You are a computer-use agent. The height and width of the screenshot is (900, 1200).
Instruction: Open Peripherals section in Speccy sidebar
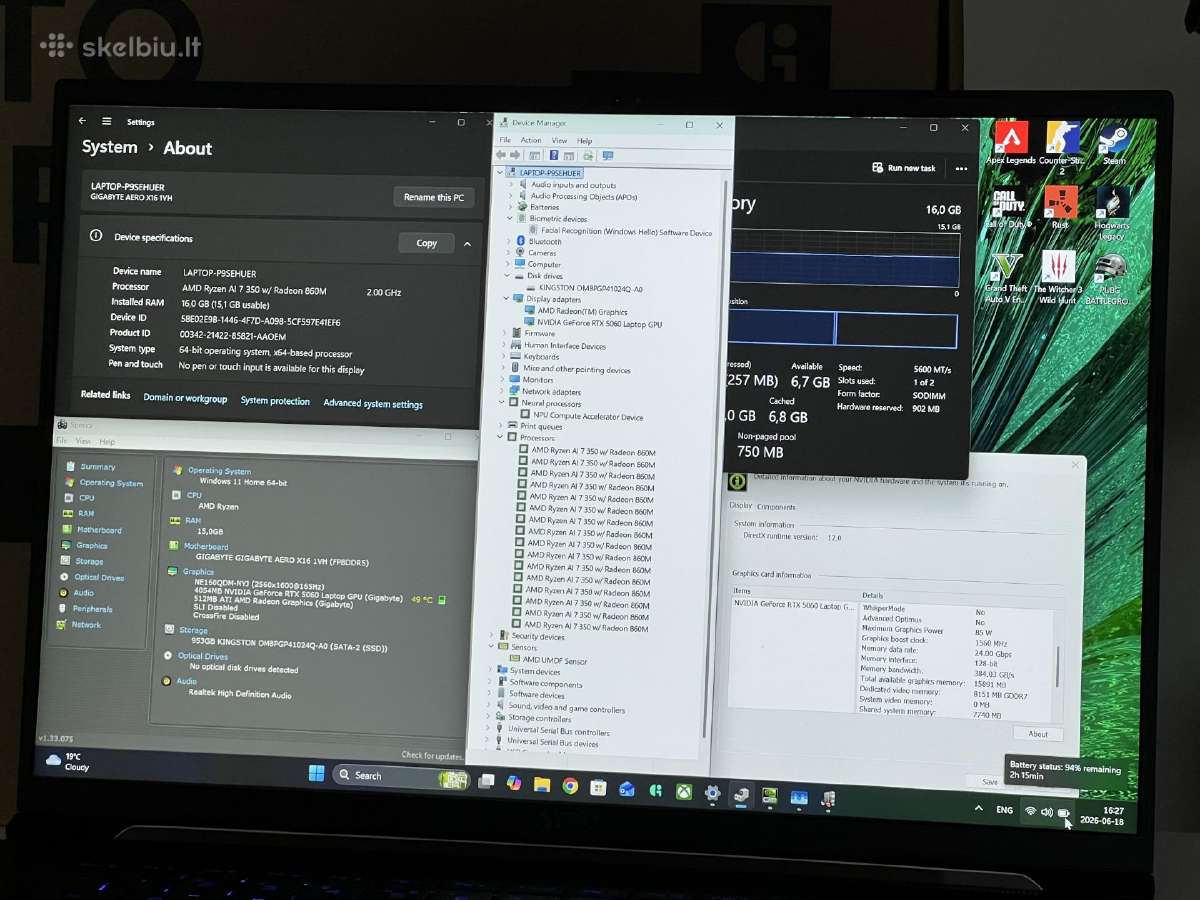85,609
